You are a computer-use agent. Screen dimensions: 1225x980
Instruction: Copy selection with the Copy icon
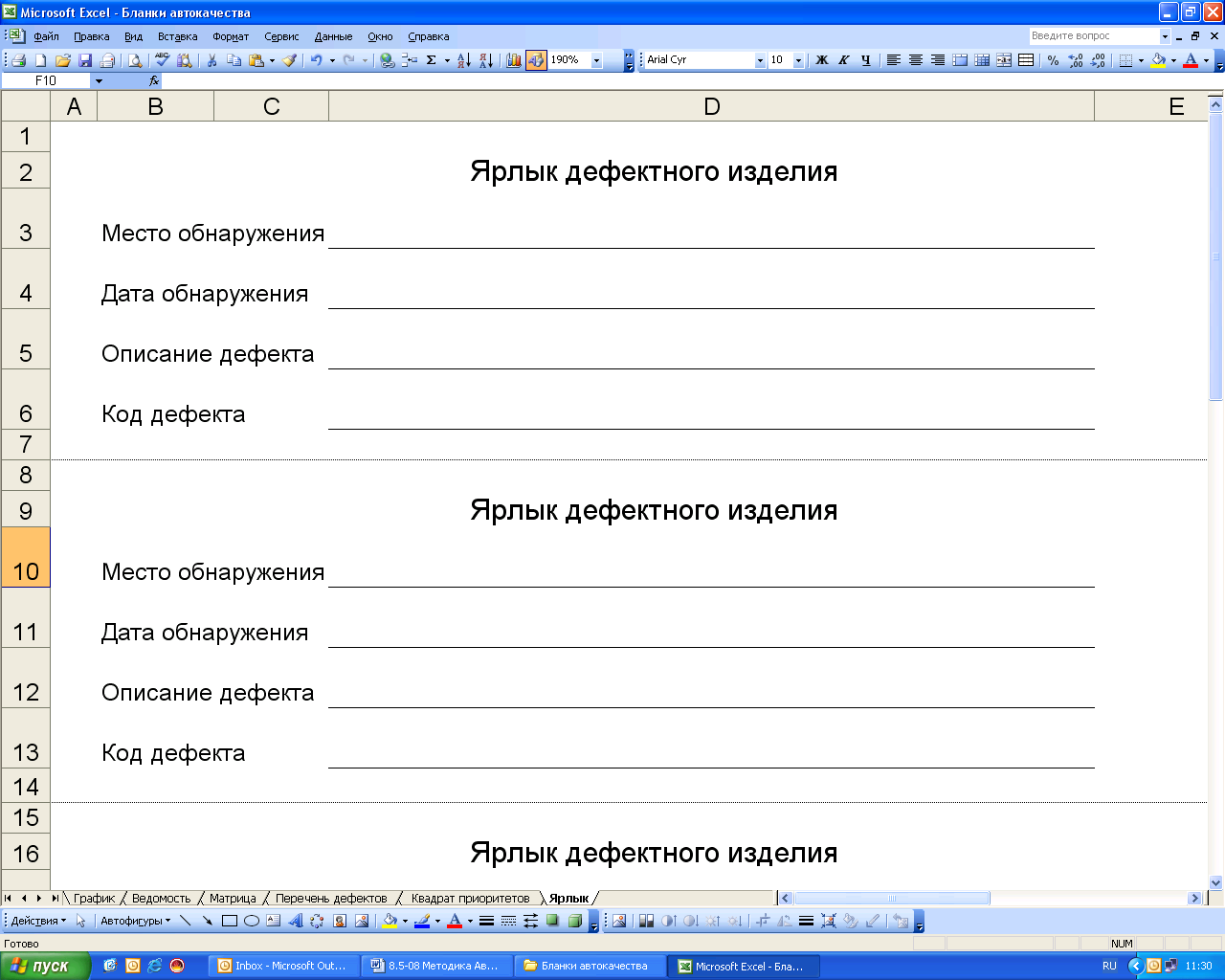[x=234, y=60]
